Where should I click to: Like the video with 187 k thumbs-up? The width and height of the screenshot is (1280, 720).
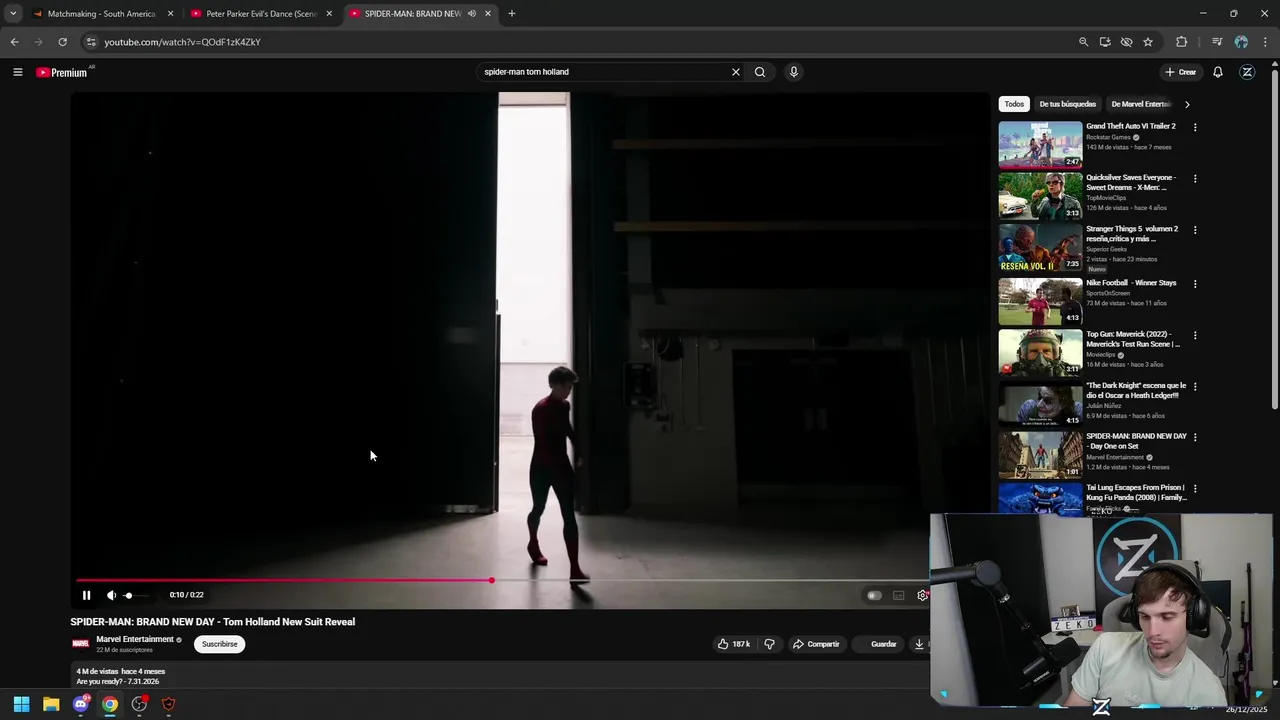click(x=733, y=644)
